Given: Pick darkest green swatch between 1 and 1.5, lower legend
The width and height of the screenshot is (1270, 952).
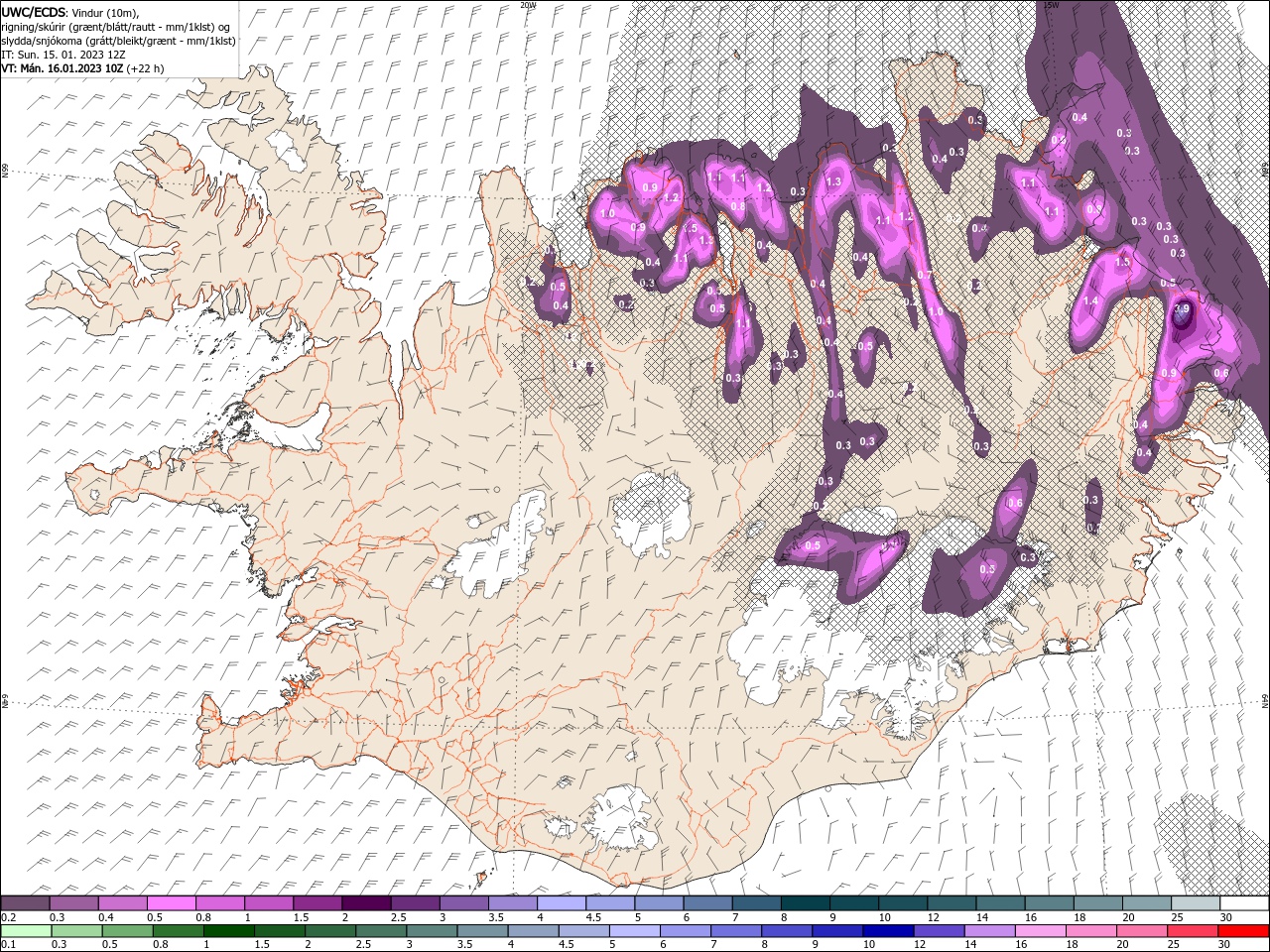Looking at the screenshot, I should pyautogui.click(x=228, y=930).
